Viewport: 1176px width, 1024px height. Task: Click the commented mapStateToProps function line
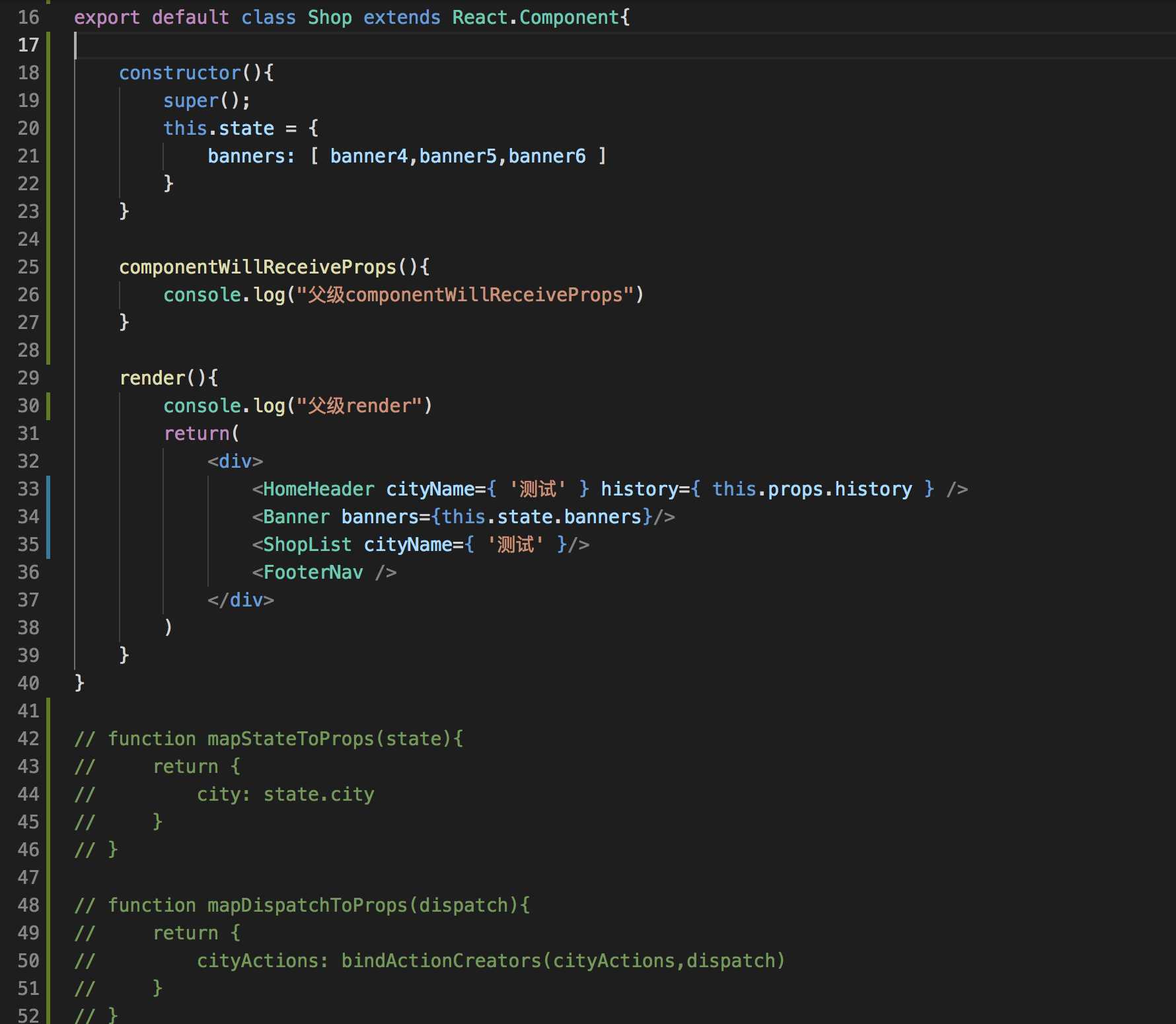coord(269,739)
